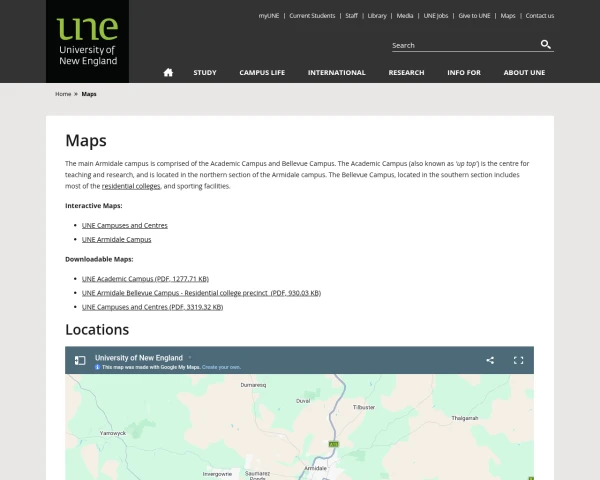The height and width of the screenshot is (480, 600).
Task: Click the Create your own link
Action: click(x=221, y=367)
